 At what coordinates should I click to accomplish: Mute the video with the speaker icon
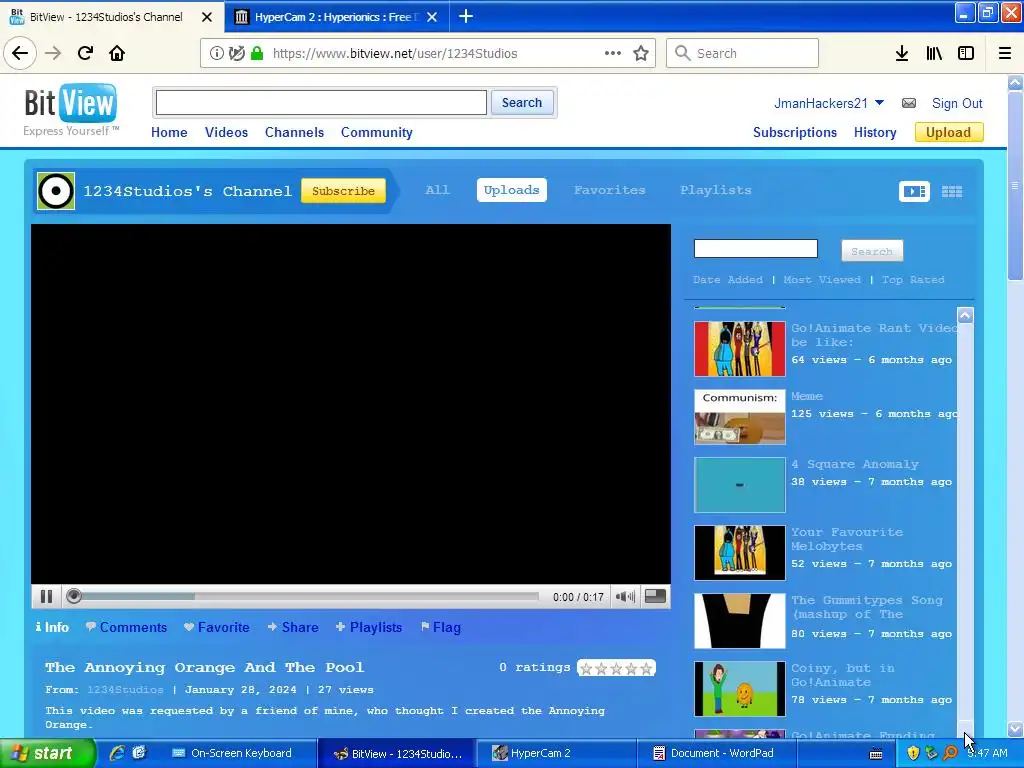625,596
